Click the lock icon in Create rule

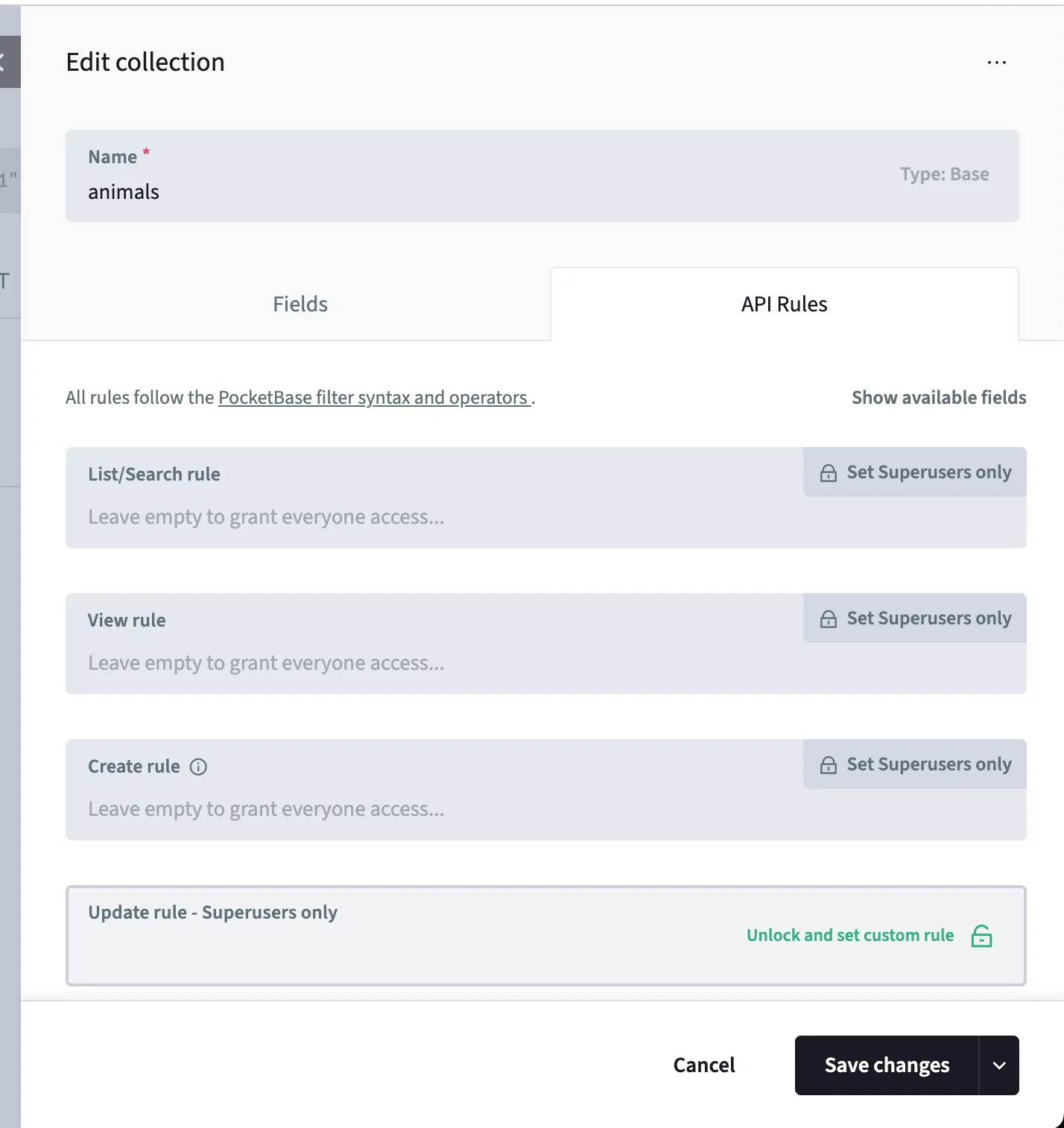[828, 765]
